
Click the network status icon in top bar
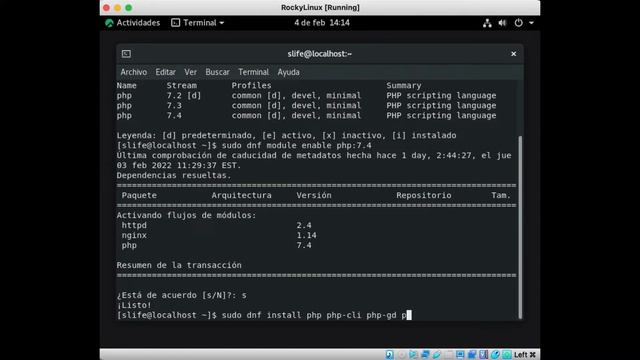click(x=487, y=23)
